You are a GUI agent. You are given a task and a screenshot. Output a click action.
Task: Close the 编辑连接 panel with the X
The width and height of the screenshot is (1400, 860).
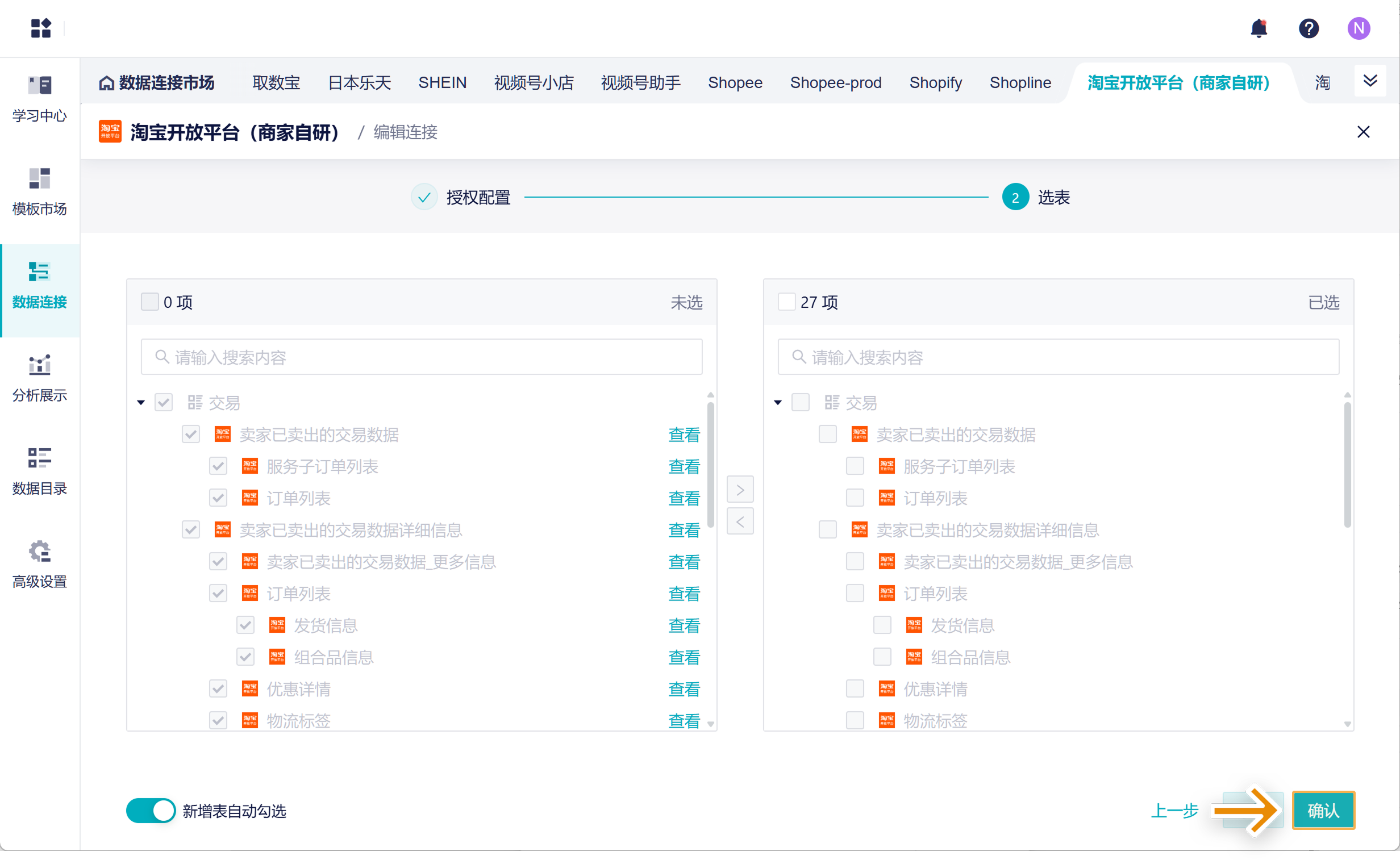pyautogui.click(x=1363, y=132)
